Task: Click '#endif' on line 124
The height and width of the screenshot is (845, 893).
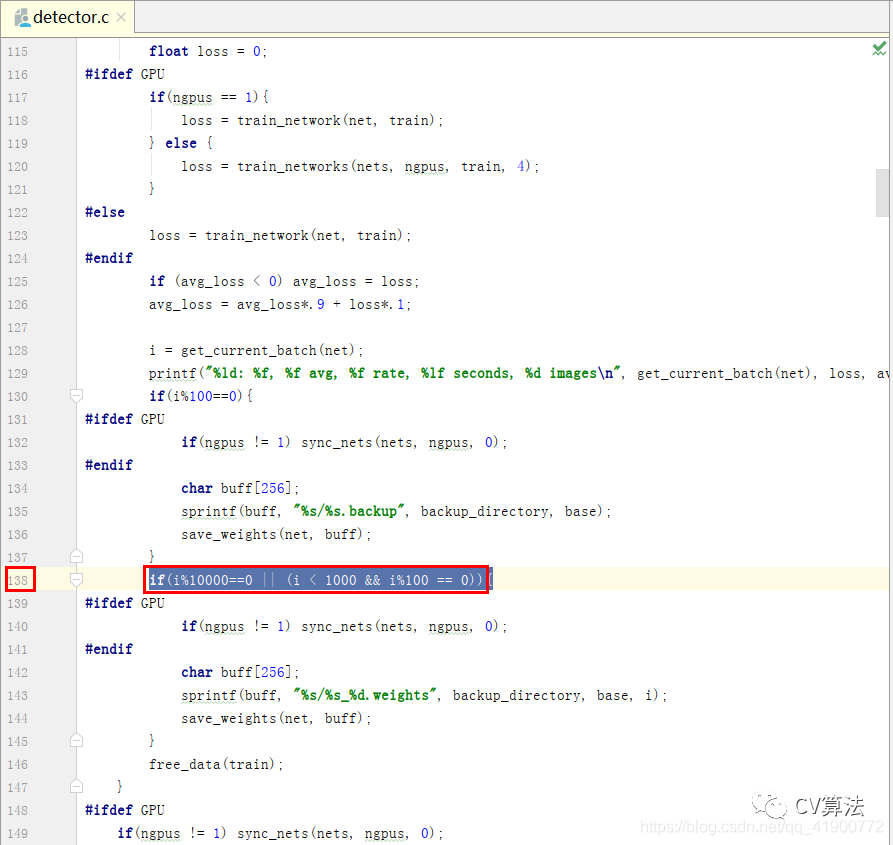Action: coord(109,259)
